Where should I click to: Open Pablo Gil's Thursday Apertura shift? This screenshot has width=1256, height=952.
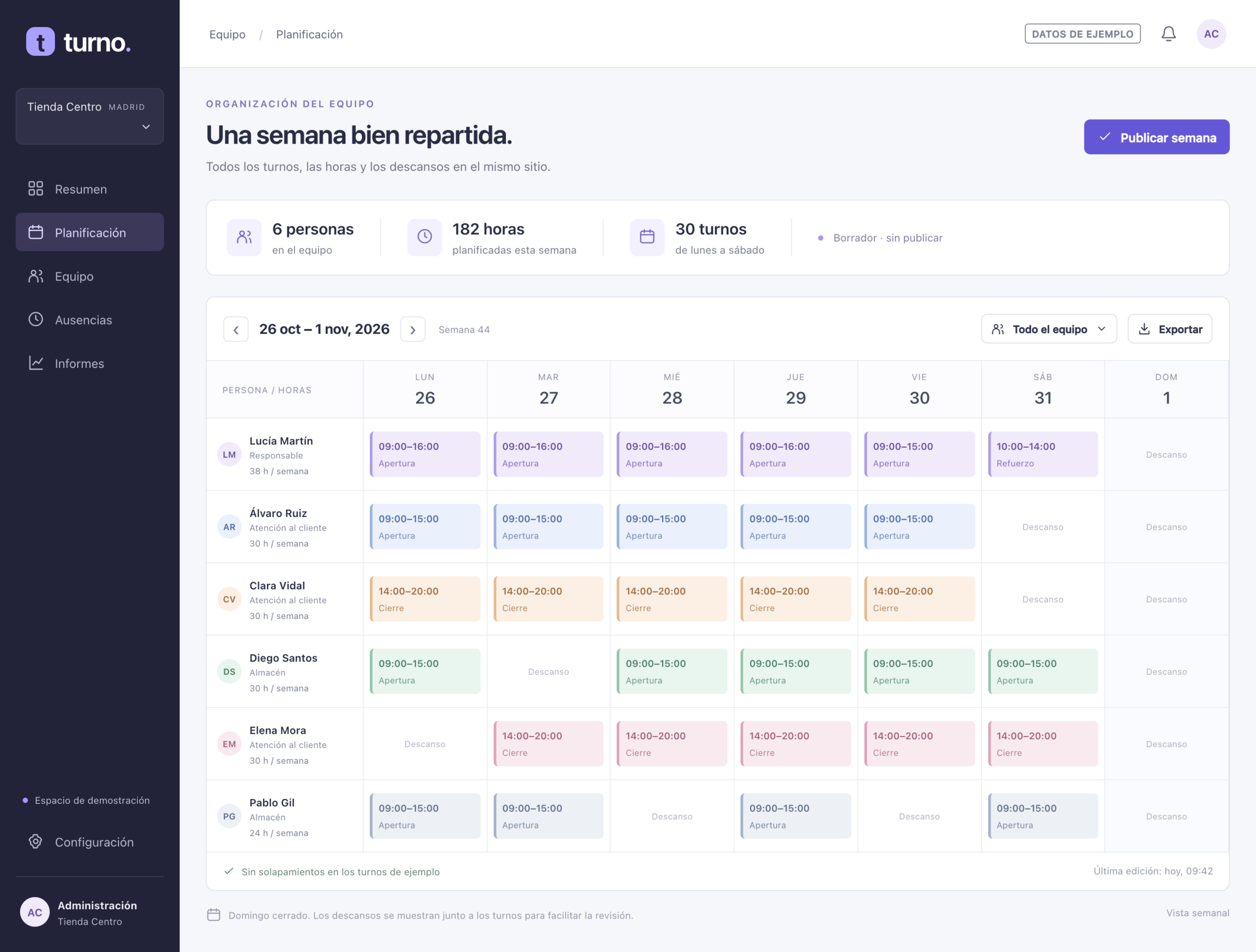pos(795,816)
